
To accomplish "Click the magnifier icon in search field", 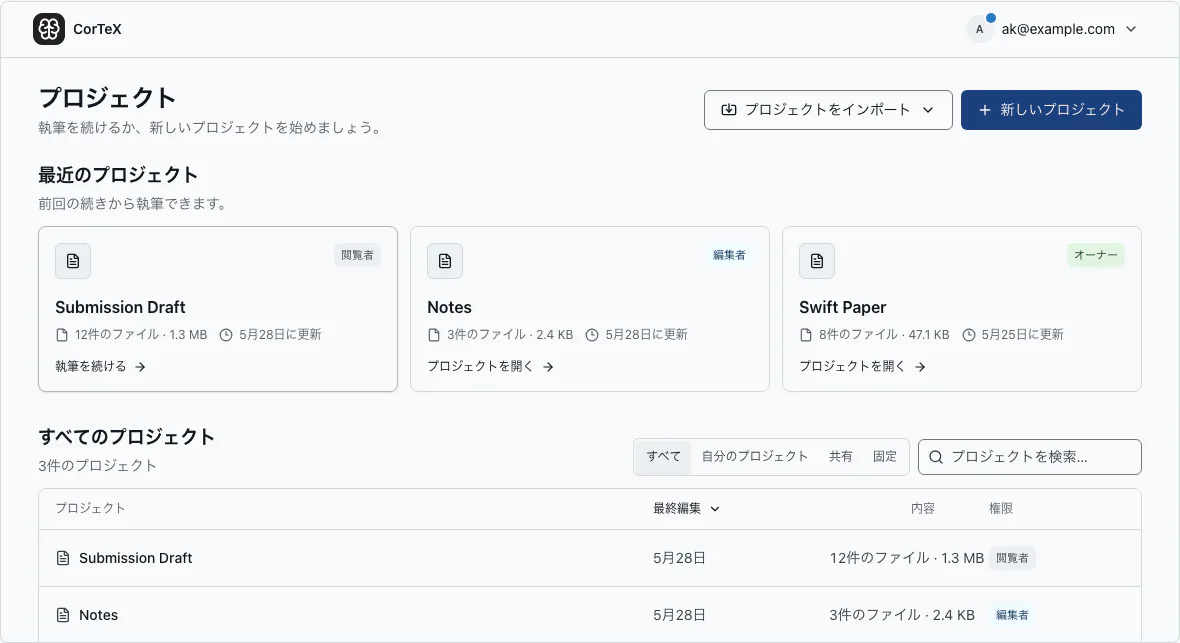I will click(x=935, y=457).
